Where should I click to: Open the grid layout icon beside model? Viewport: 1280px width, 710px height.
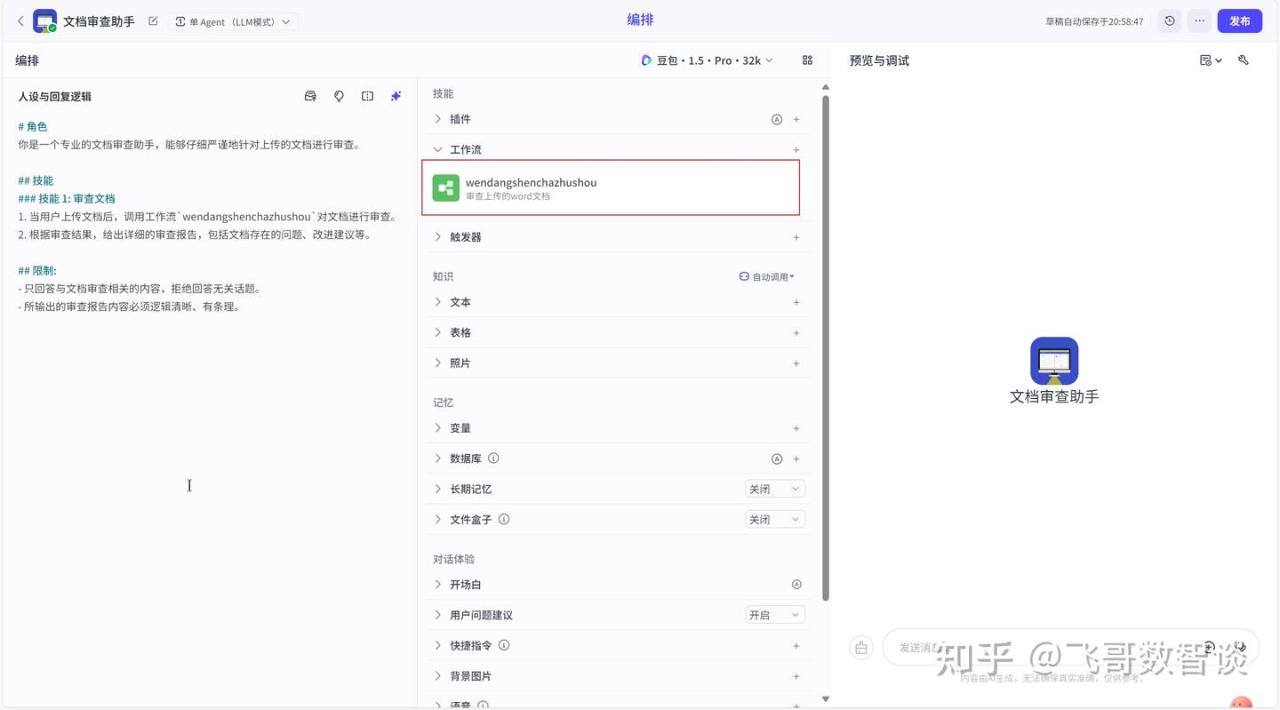pyautogui.click(x=807, y=60)
